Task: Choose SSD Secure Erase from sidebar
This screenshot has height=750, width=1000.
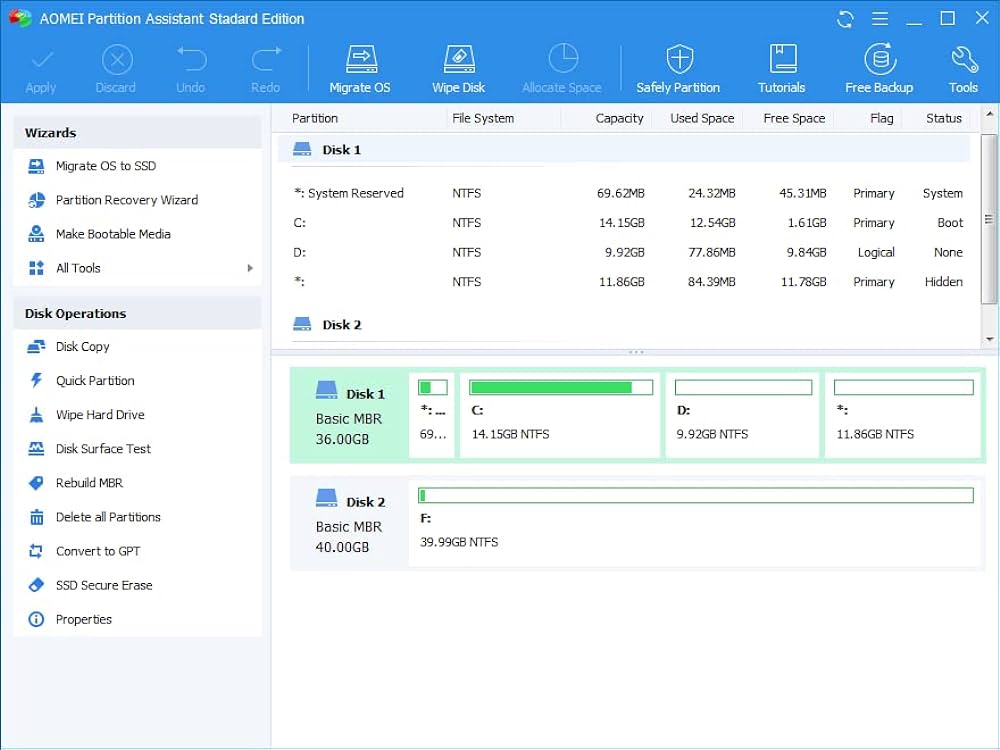Action: coord(104,585)
